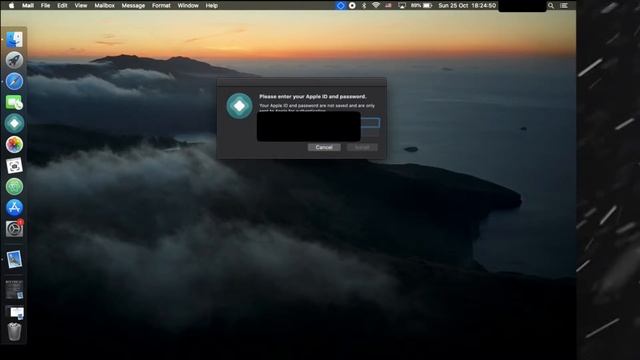Open Preview app icon in Dock
This screenshot has height=360, width=640.
(x=14, y=259)
